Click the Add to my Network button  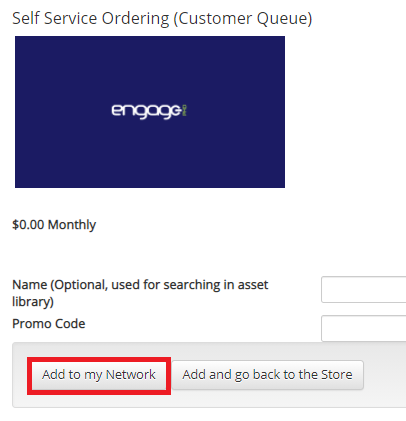click(99, 375)
